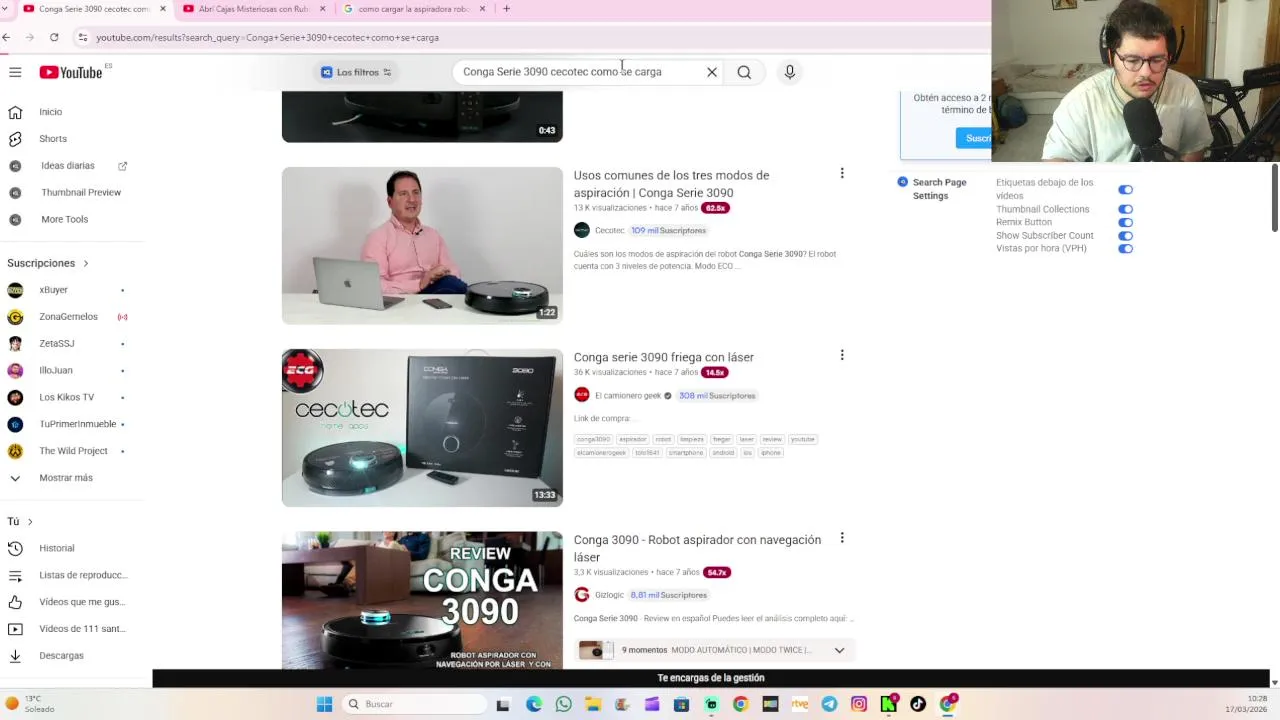Open the Cecotec channel link
Image resolution: width=1280 pixels, height=720 pixels.
[609, 231]
